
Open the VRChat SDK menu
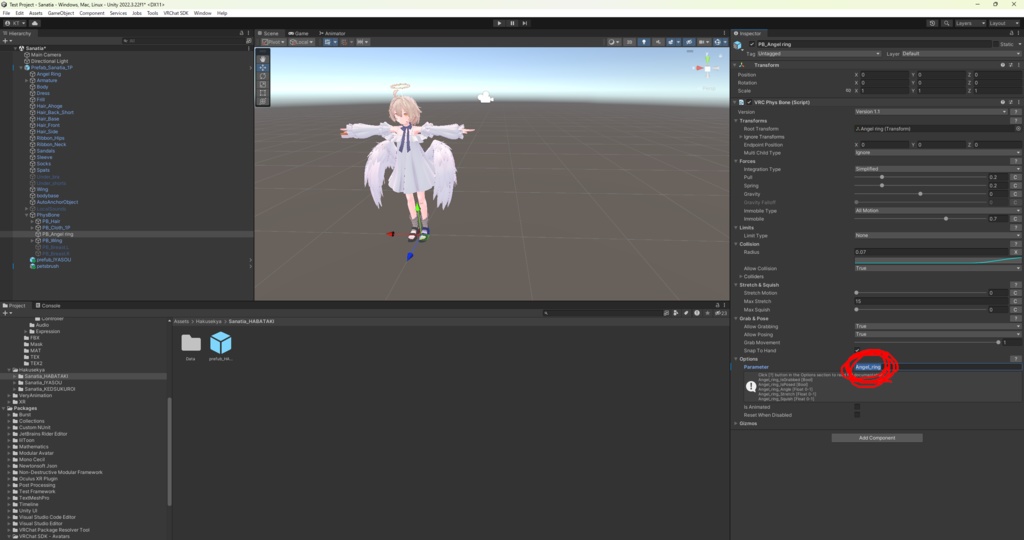(175, 13)
